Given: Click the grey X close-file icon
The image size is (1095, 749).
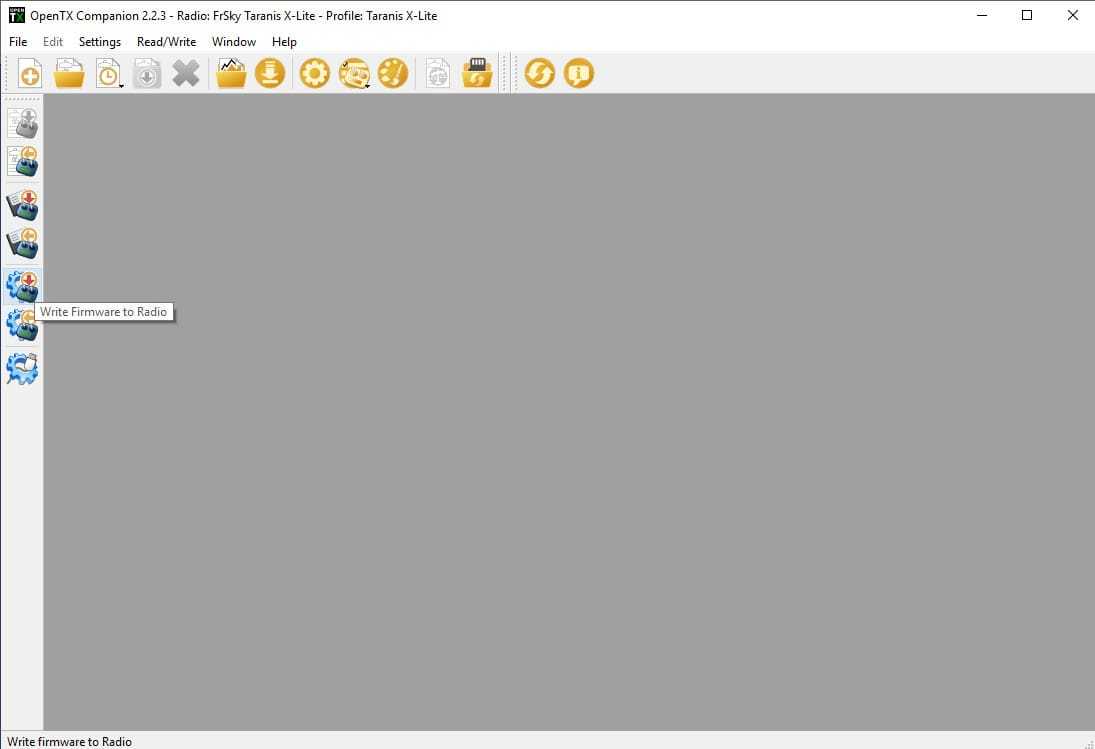Looking at the screenshot, I should click(186, 73).
